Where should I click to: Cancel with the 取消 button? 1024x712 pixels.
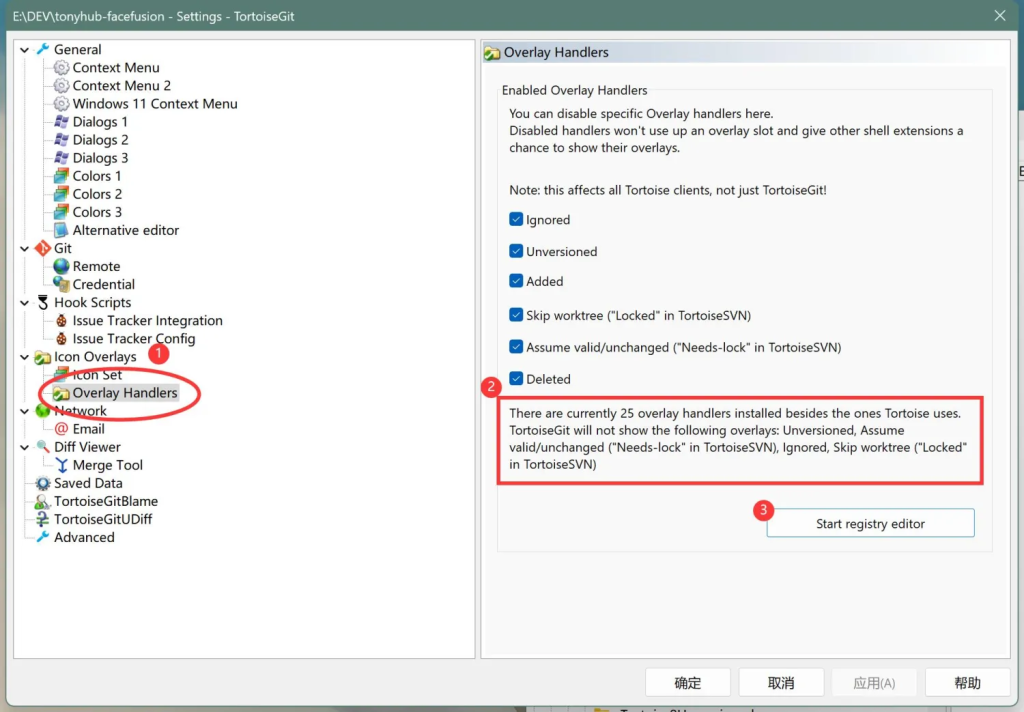pos(781,683)
